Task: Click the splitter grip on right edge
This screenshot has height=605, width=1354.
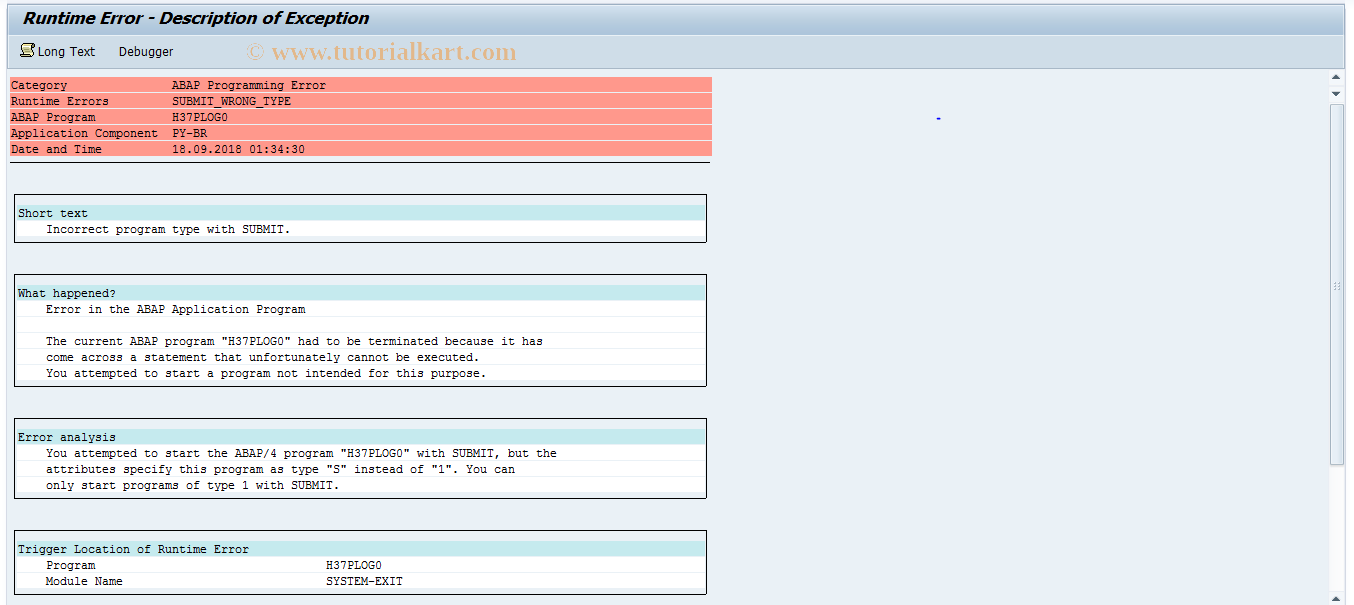Action: pyautogui.click(x=1337, y=286)
